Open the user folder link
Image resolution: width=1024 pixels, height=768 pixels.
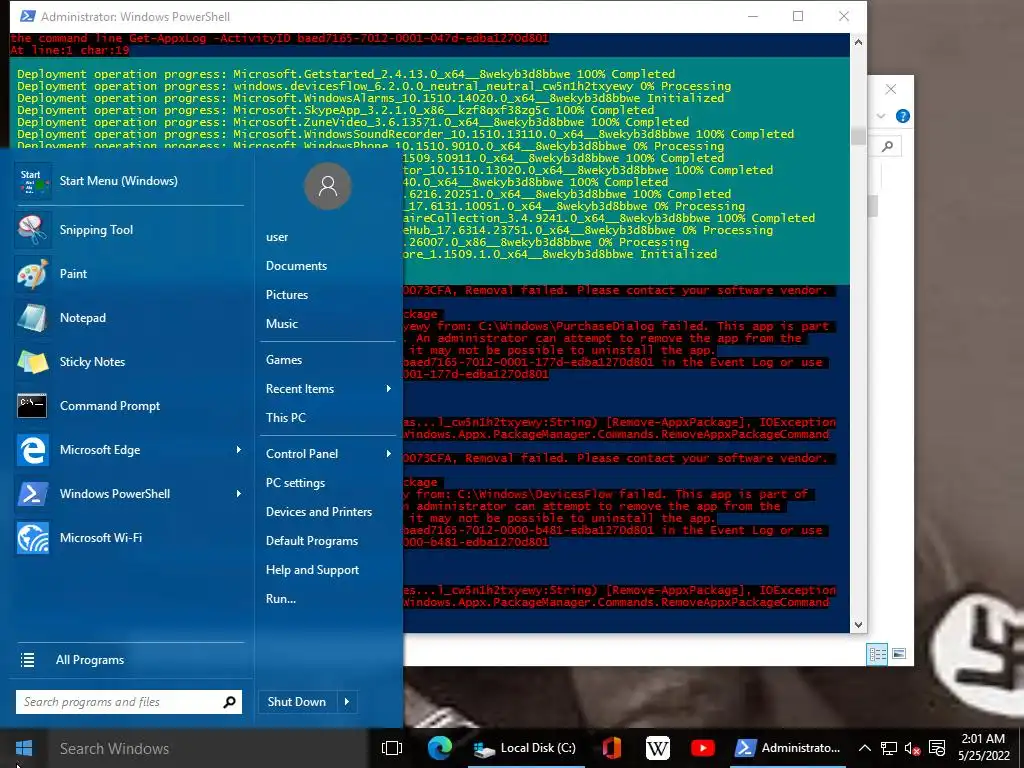[x=277, y=237]
